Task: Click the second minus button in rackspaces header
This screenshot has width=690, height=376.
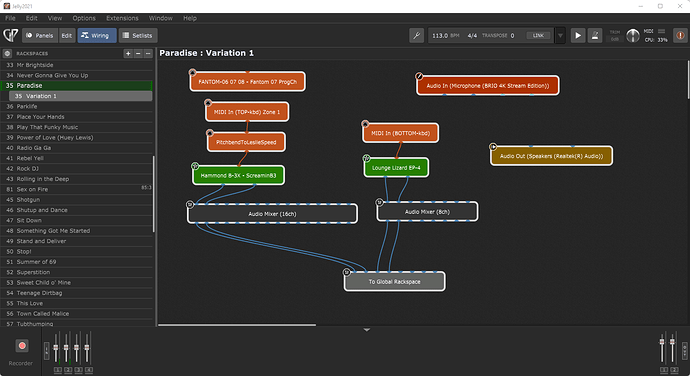Action: (x=148, y=53)
